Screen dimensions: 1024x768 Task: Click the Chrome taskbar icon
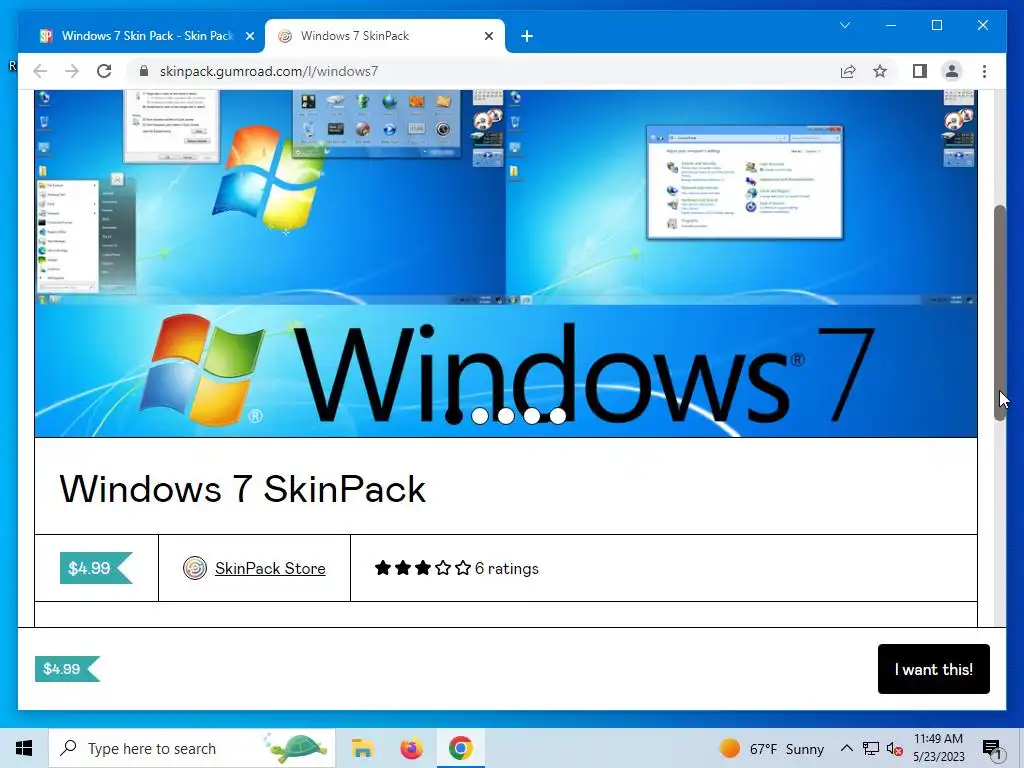460,748
